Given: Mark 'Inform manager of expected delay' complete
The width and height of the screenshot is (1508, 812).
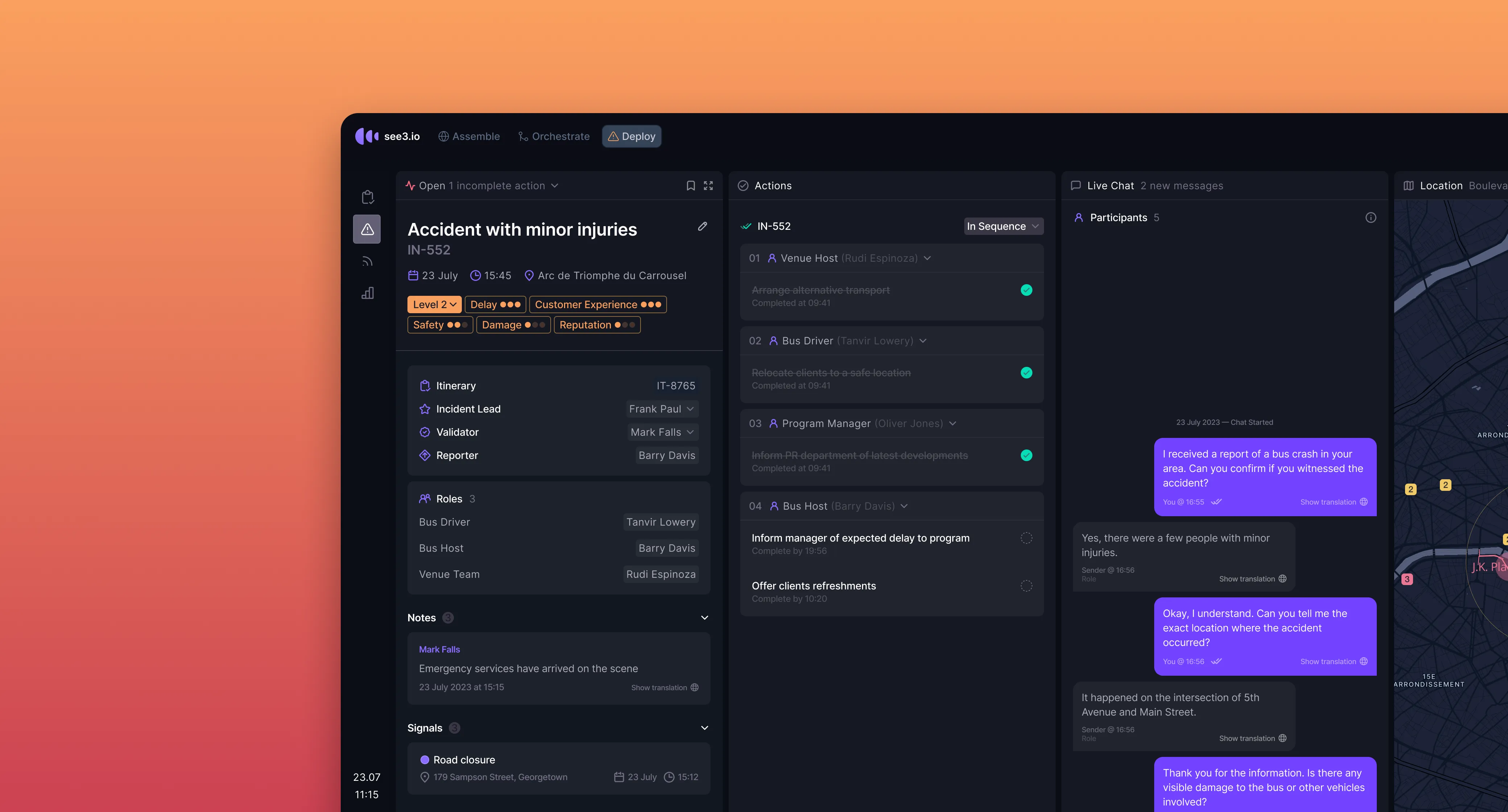Looking at the screenshot, I should click(x=1026, y=538).
